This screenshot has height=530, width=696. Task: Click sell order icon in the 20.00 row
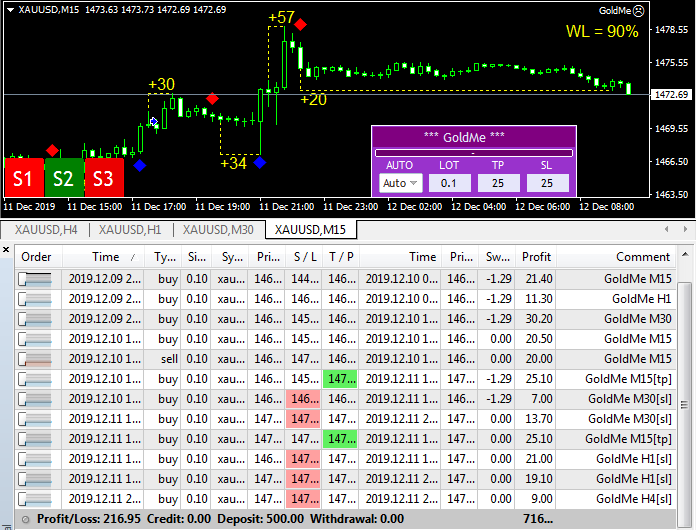click(x=35, y=359)
